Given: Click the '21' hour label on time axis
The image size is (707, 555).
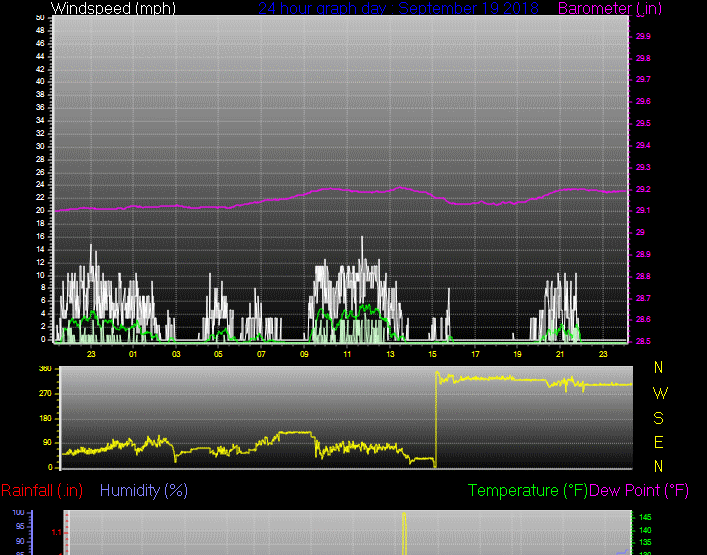Looking at the screenshot, I should click(560, 354).
